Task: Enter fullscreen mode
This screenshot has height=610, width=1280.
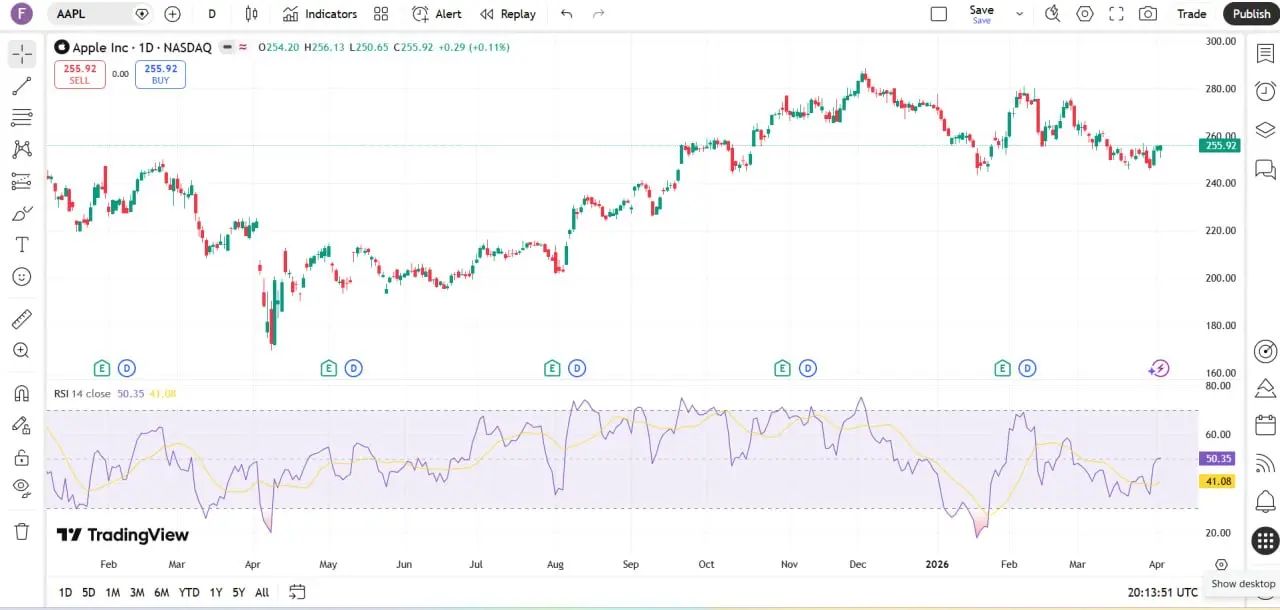Action: click(x=1117, y=14)
